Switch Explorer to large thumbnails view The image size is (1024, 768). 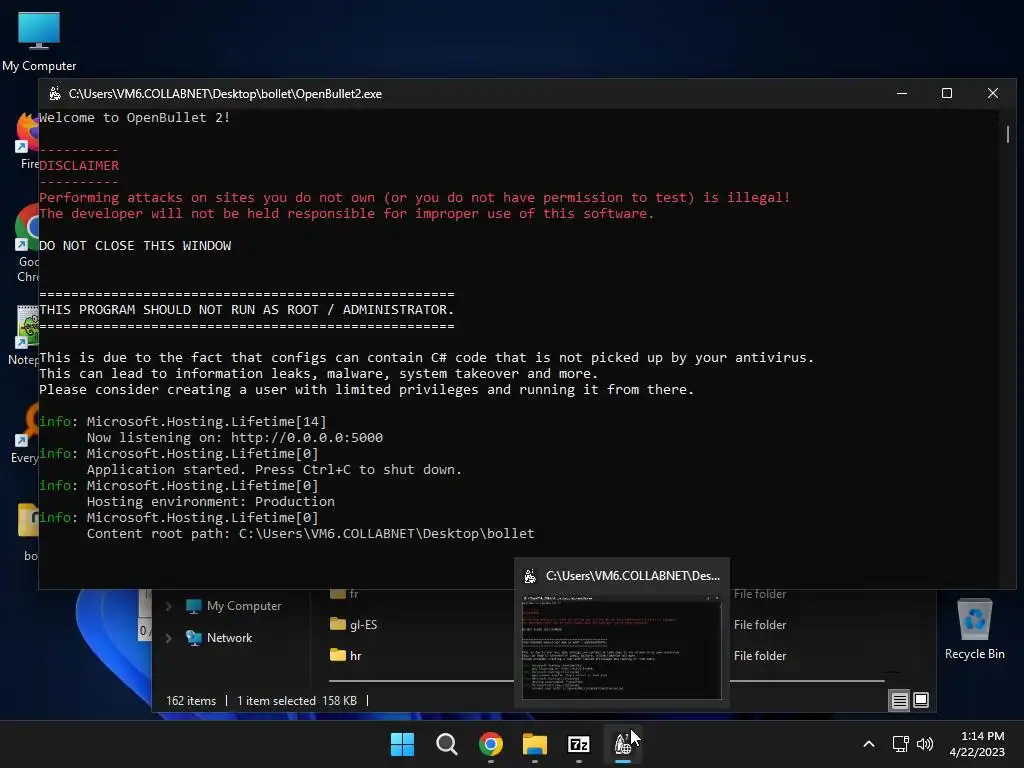point(921,700)
